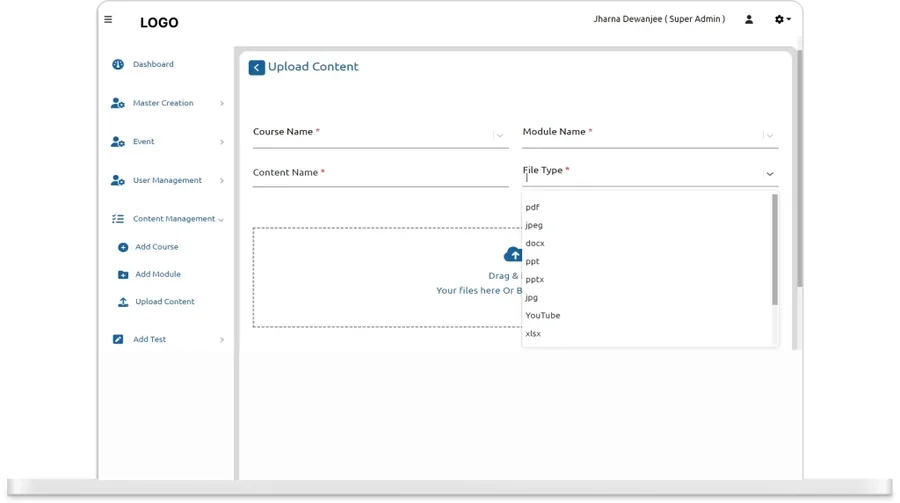Click the main page vertical scrollbar

click(800, 169)
